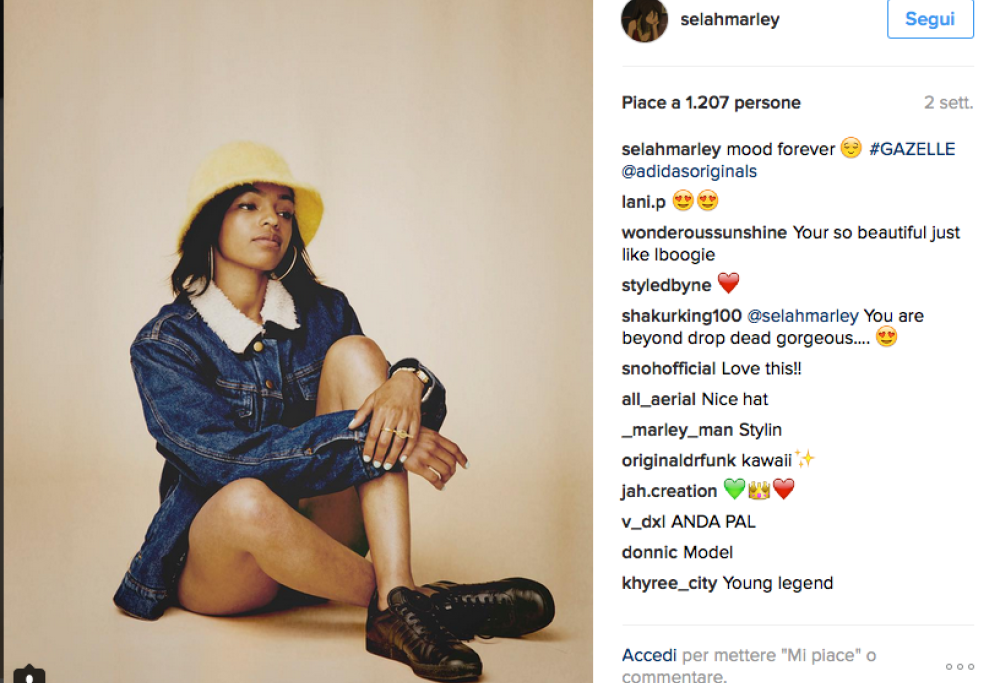
Task: Open shakurking100 commenter profile
Action: click(x=681, y=315)
